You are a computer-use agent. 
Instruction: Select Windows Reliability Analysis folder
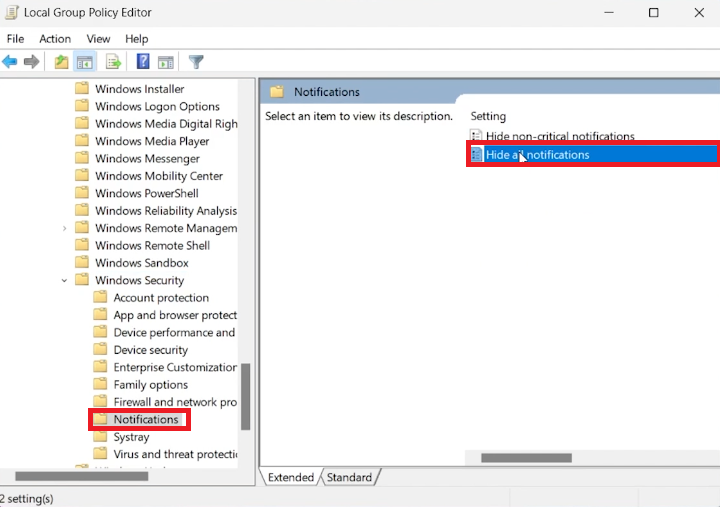[x=166, y=211]
